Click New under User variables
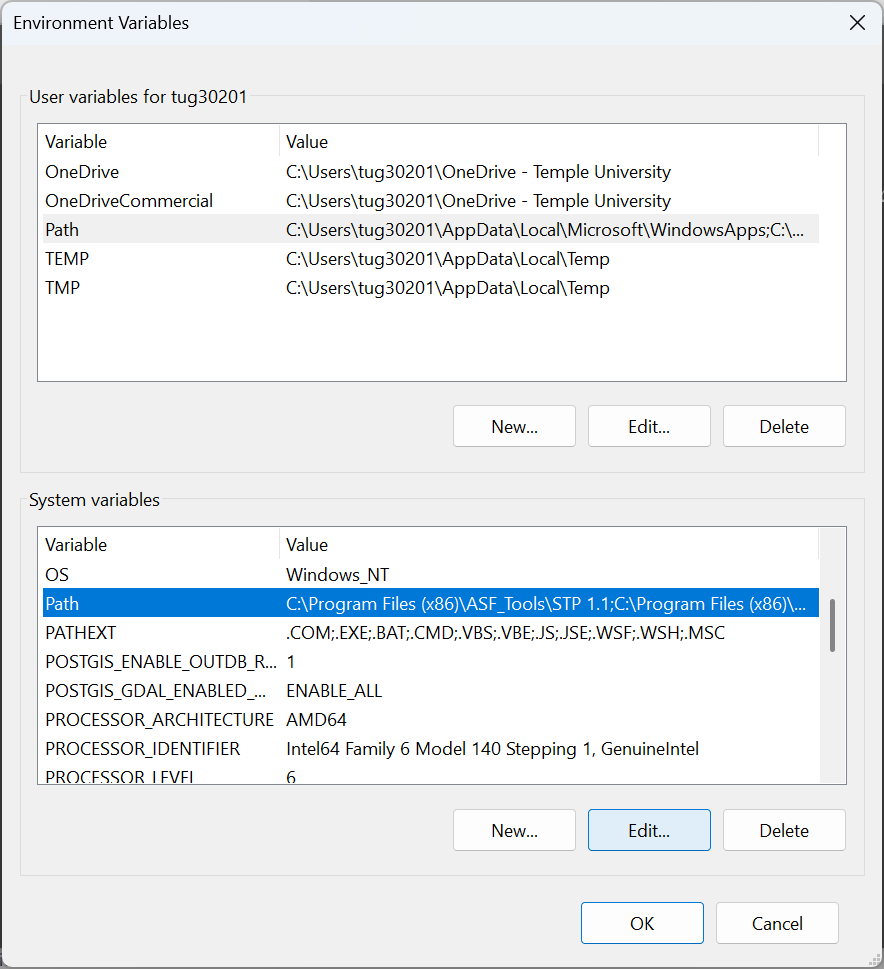This screenshot has width=884, height=969. pyautogui.click(x=514, y=426)
